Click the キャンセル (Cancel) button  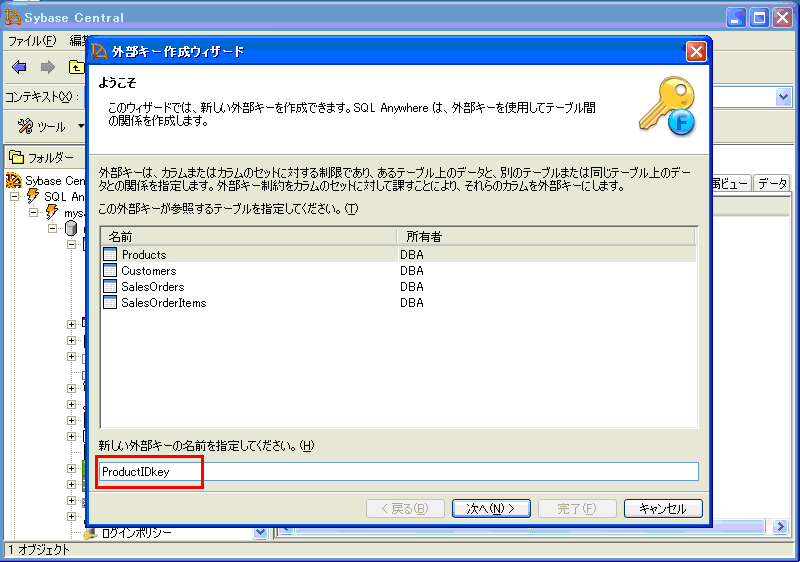662,508
